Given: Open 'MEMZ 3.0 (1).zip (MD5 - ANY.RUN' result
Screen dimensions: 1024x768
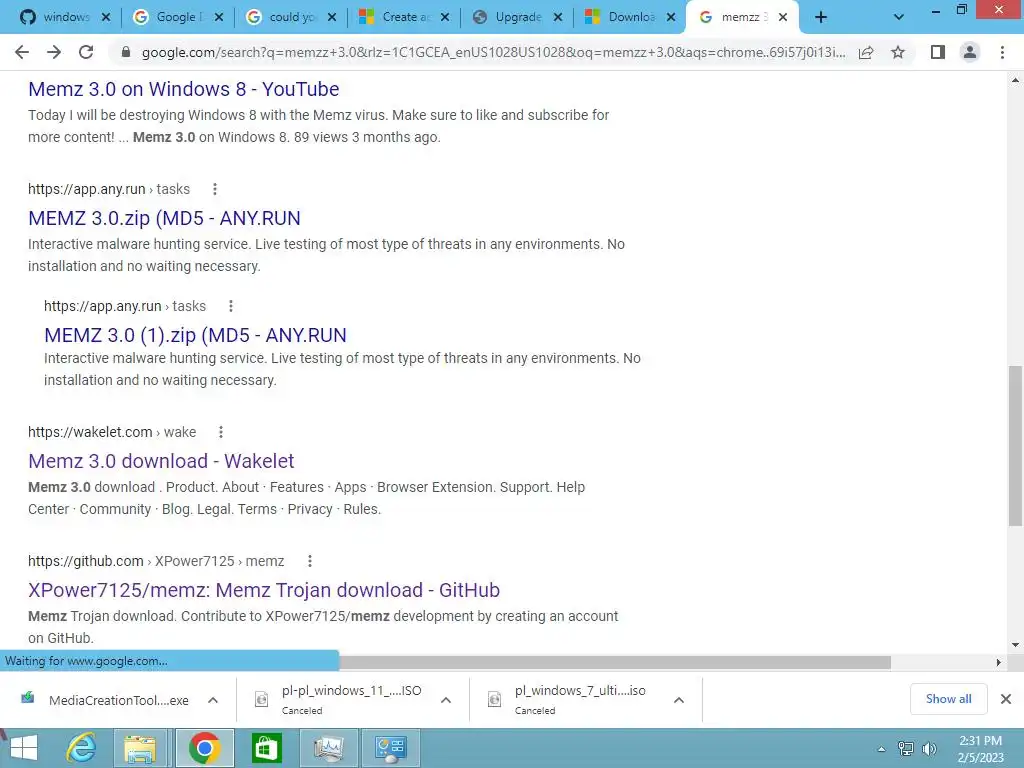Looking at the screenshot, I should pos(195,335).
